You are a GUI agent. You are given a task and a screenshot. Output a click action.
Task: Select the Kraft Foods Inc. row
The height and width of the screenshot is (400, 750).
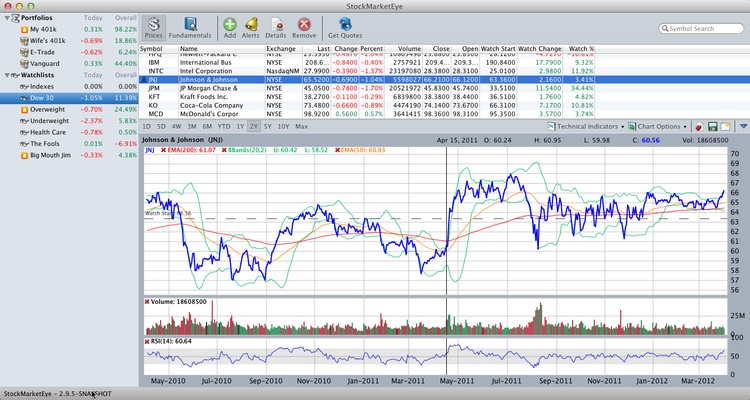click(444, 97)
